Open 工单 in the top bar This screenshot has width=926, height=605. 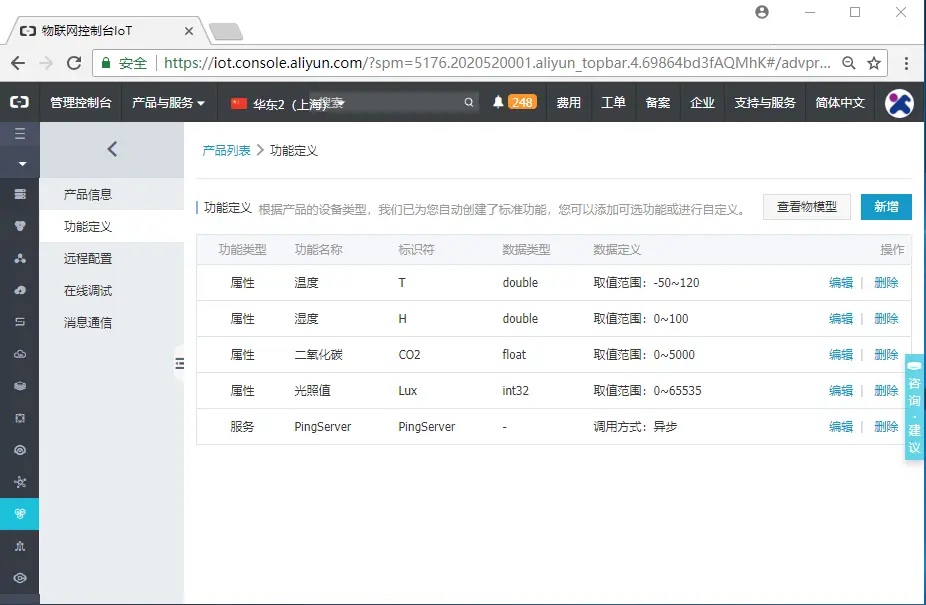[613, 102]
